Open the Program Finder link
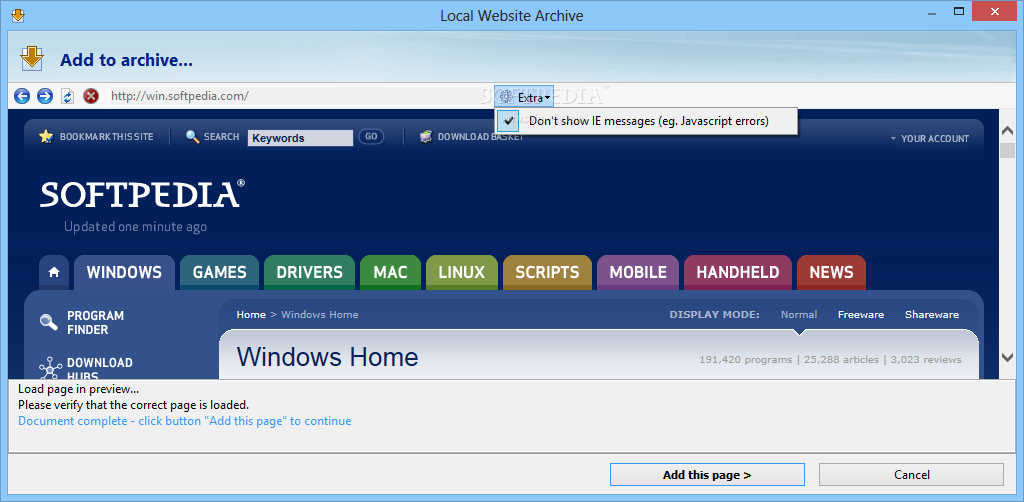Screen dimensions: 1024x502 click(95, 322)
